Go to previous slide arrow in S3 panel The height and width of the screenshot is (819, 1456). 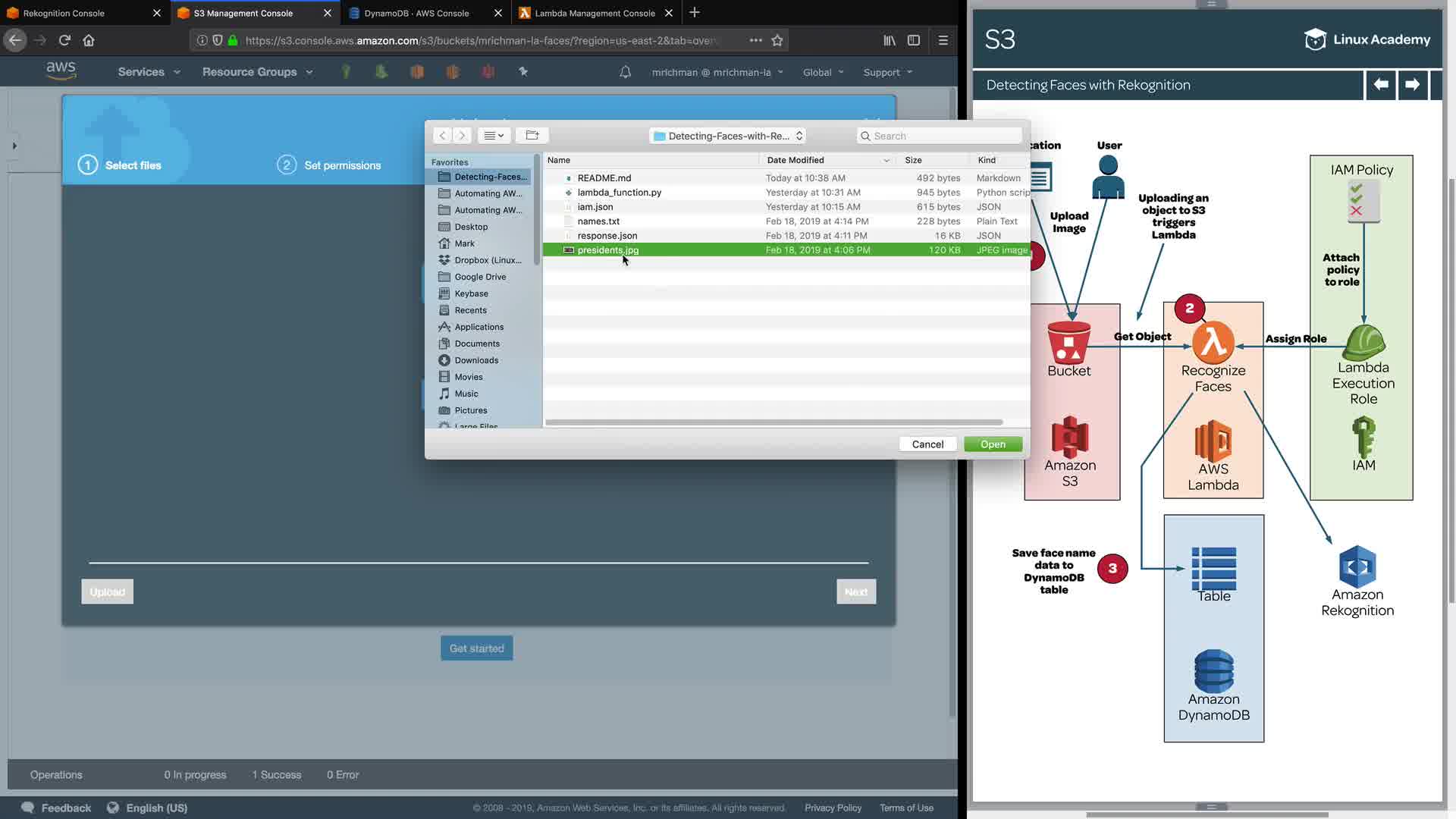(x=1381, y=84)
